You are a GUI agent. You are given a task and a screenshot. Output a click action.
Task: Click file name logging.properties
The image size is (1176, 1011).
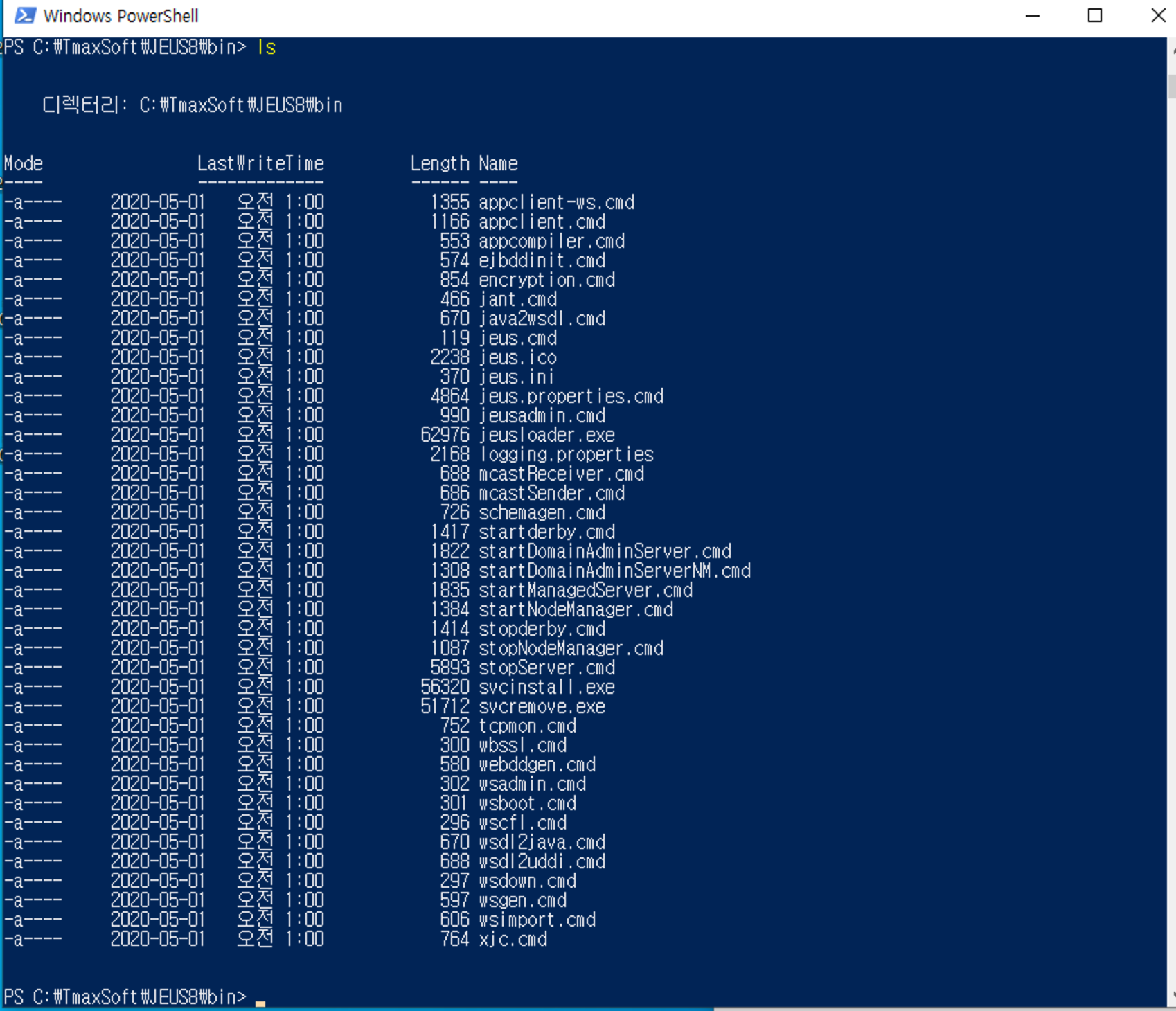pos(567,454)
